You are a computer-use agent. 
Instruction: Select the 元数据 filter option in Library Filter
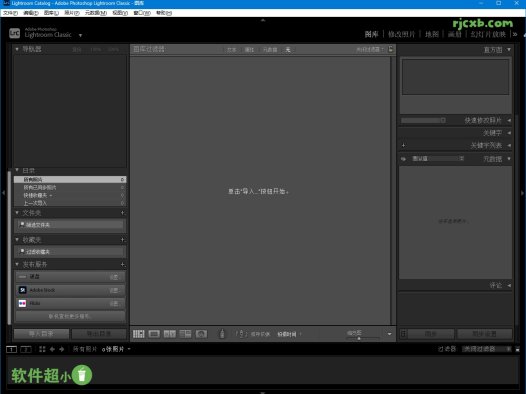(270, 50)
